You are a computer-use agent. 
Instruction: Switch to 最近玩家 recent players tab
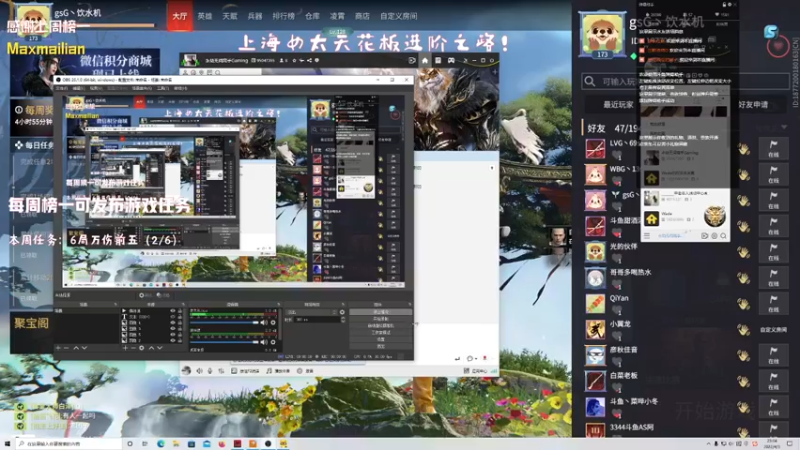coord(618,105)
